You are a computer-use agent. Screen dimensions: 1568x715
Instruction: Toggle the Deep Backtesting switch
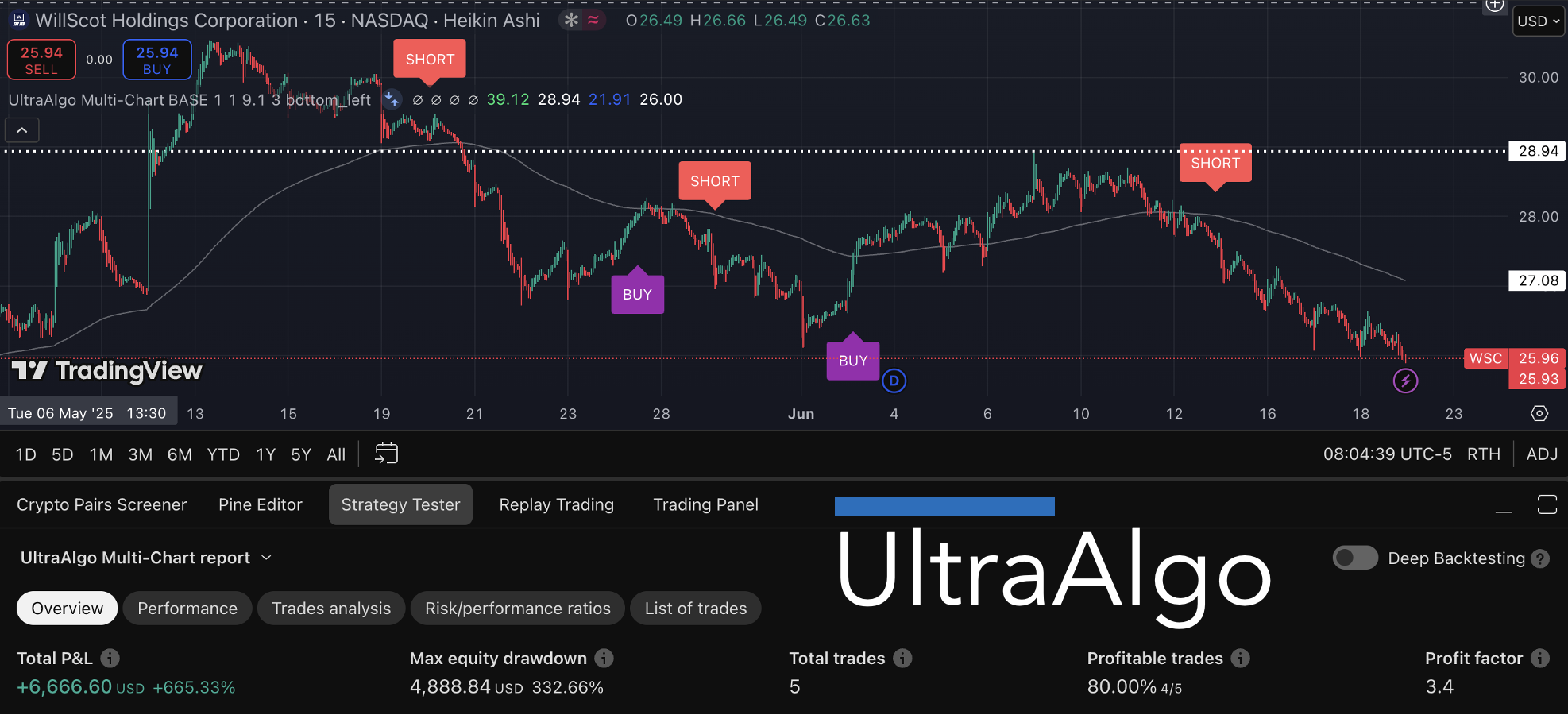tap(1355, 558)
